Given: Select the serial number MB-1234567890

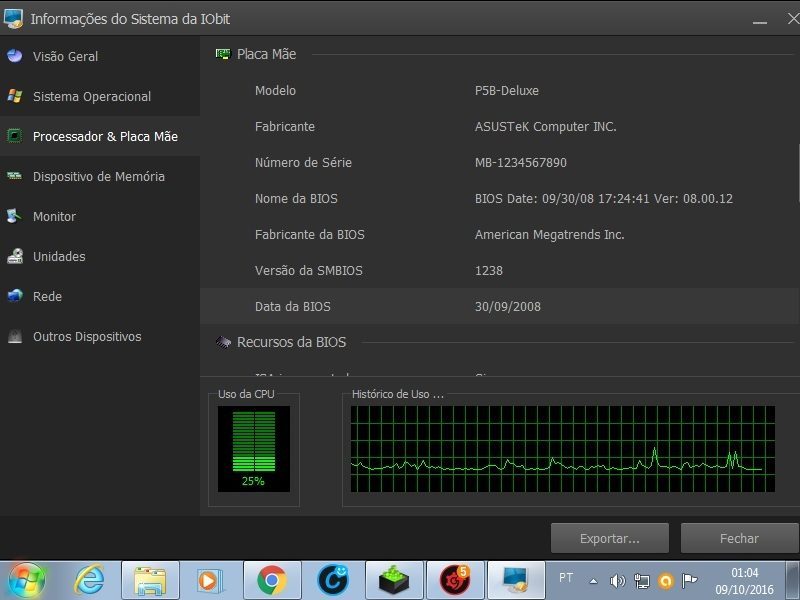Looking at the screenshot, I should pos(520,163).
